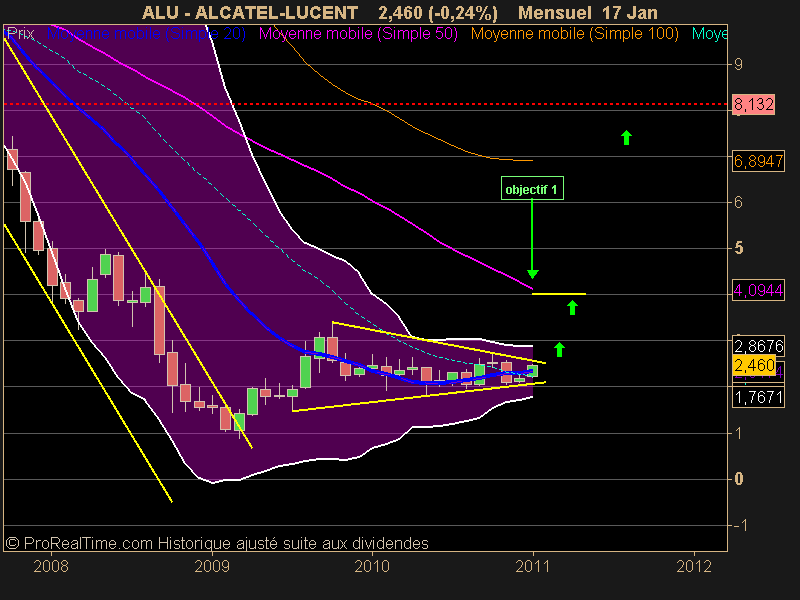This screenshot has height=600, width=800.
Task: Click the yellow 2,460 current price tag
Action: point(754,365)
